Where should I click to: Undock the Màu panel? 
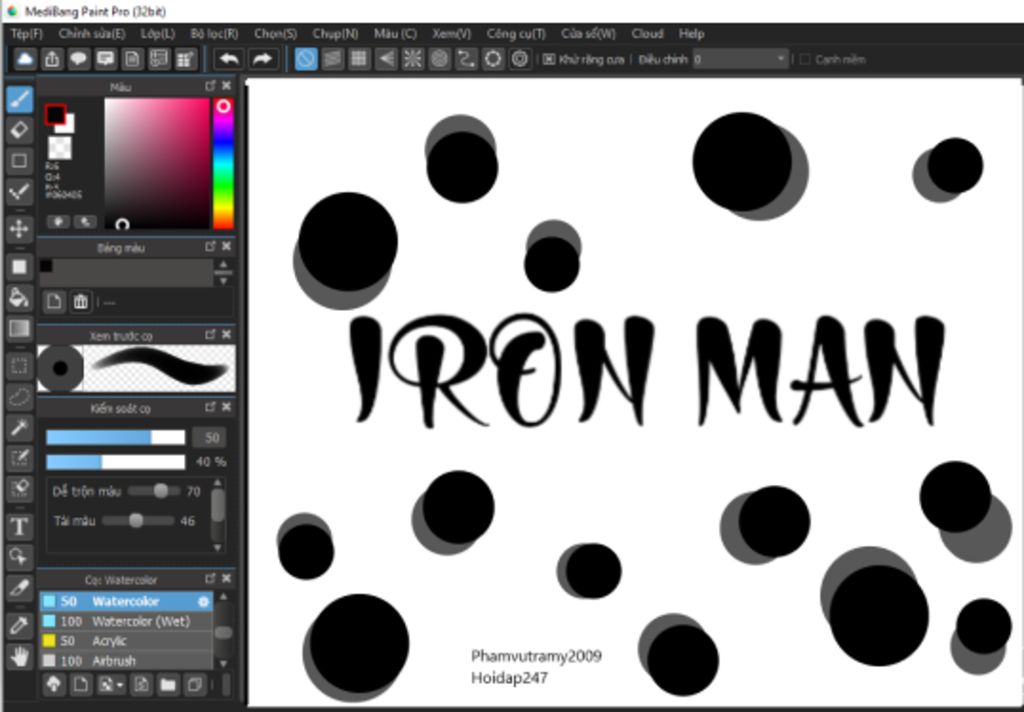click(x=210, y=86)
